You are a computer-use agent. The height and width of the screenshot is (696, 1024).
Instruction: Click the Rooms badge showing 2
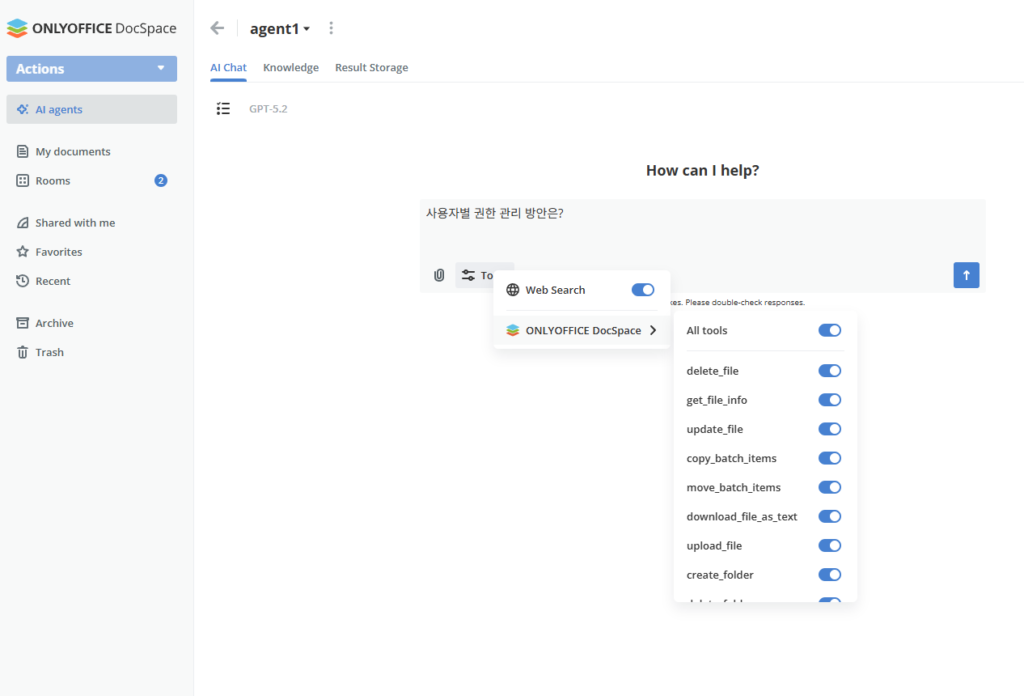coord(161,181)
